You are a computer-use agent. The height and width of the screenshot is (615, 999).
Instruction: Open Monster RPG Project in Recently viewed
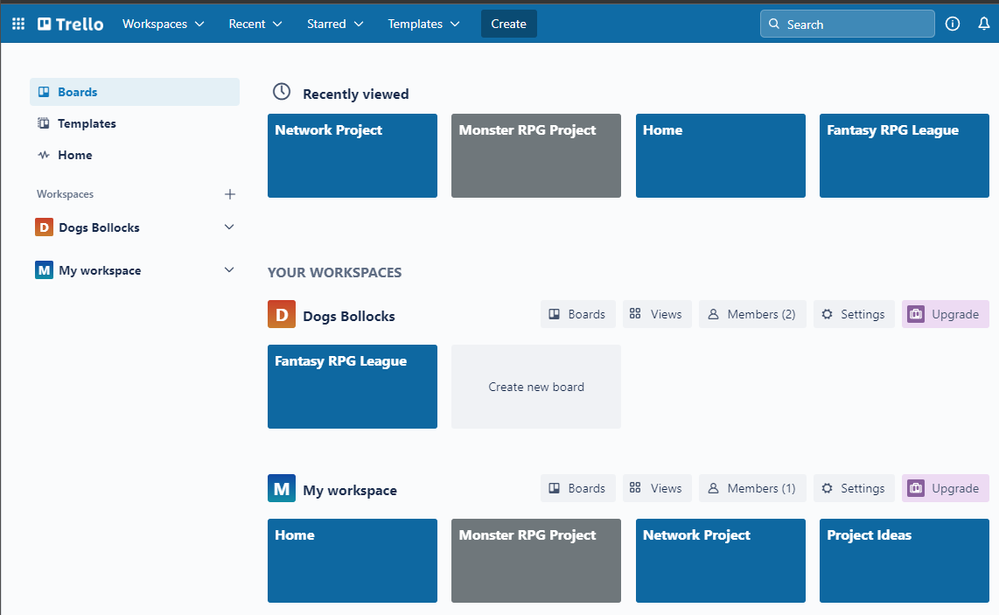(536, 156)
